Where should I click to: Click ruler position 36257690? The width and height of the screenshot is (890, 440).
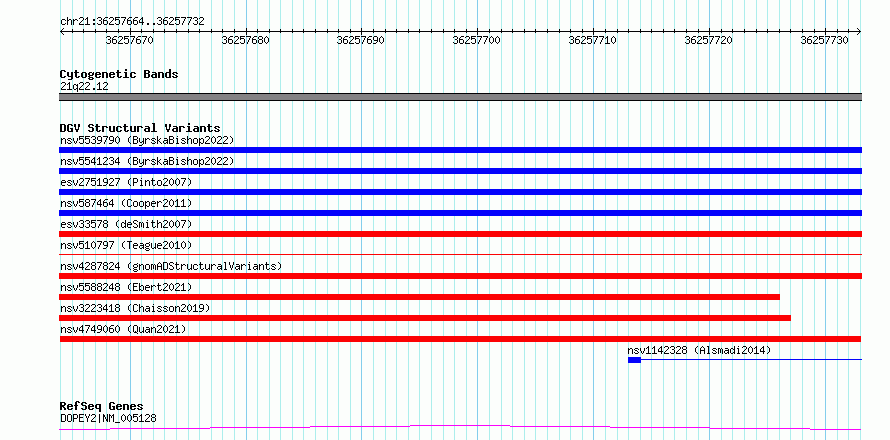[x=361, y=40]
